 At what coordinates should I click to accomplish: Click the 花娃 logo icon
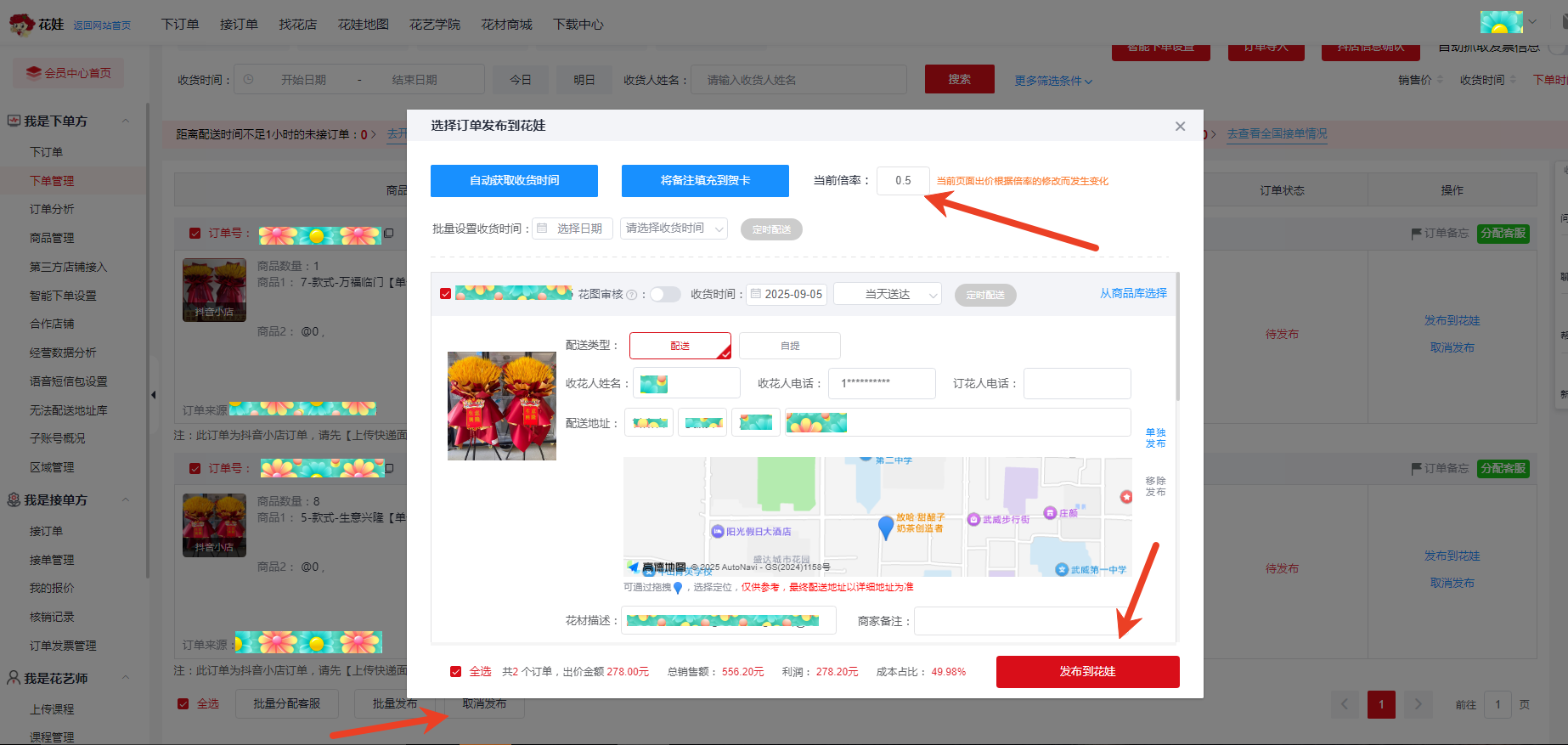click(x=22, y=24)
